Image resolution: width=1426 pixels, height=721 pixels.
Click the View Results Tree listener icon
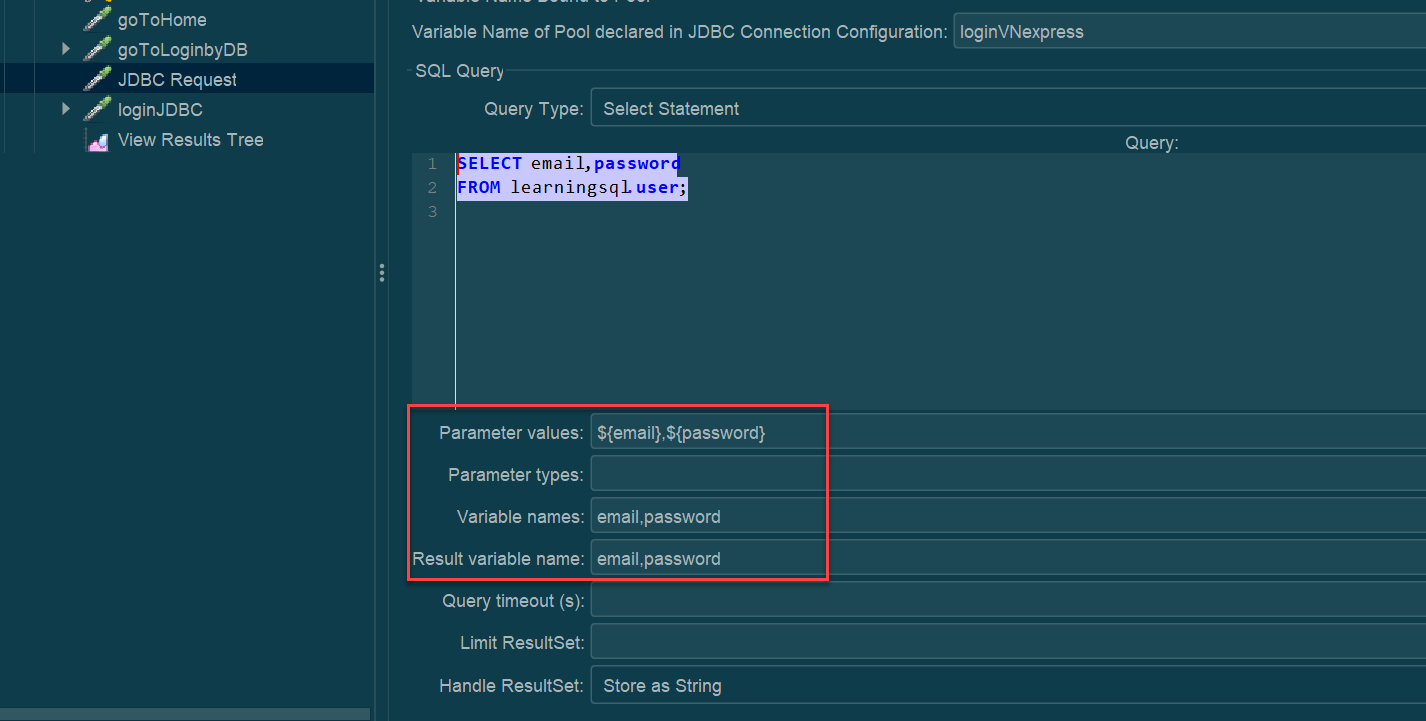click(97, 140)
